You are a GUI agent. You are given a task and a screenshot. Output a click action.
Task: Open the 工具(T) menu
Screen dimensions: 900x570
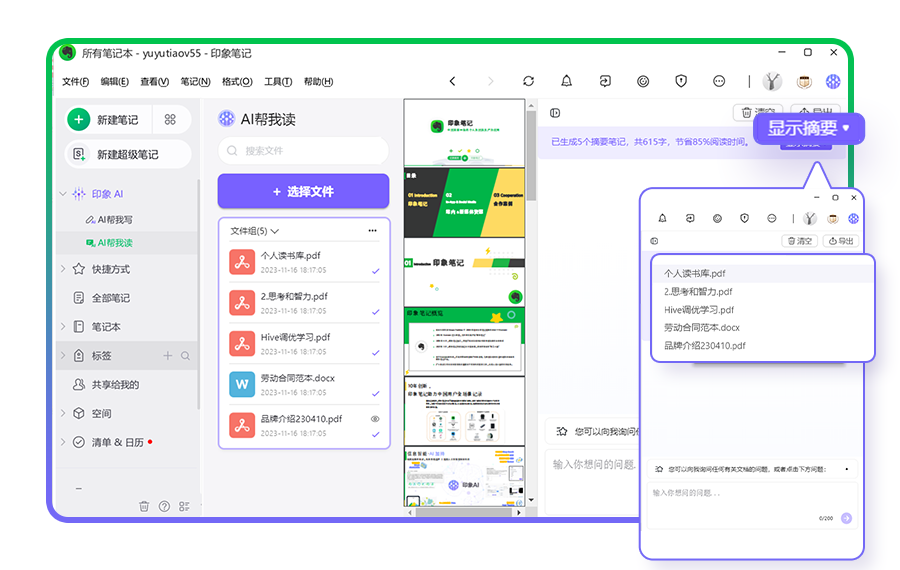pyautogui.click(x=278, y=82)
